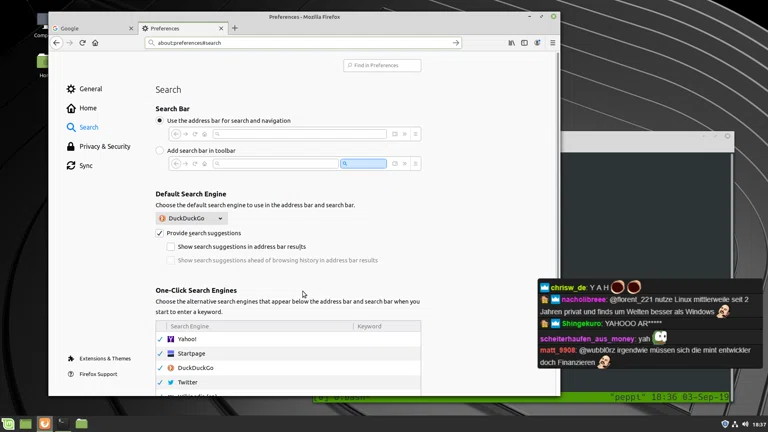Show desktop via first green taskbar icon
This screenshot has height=432, width=768.
tap(26, 424)
